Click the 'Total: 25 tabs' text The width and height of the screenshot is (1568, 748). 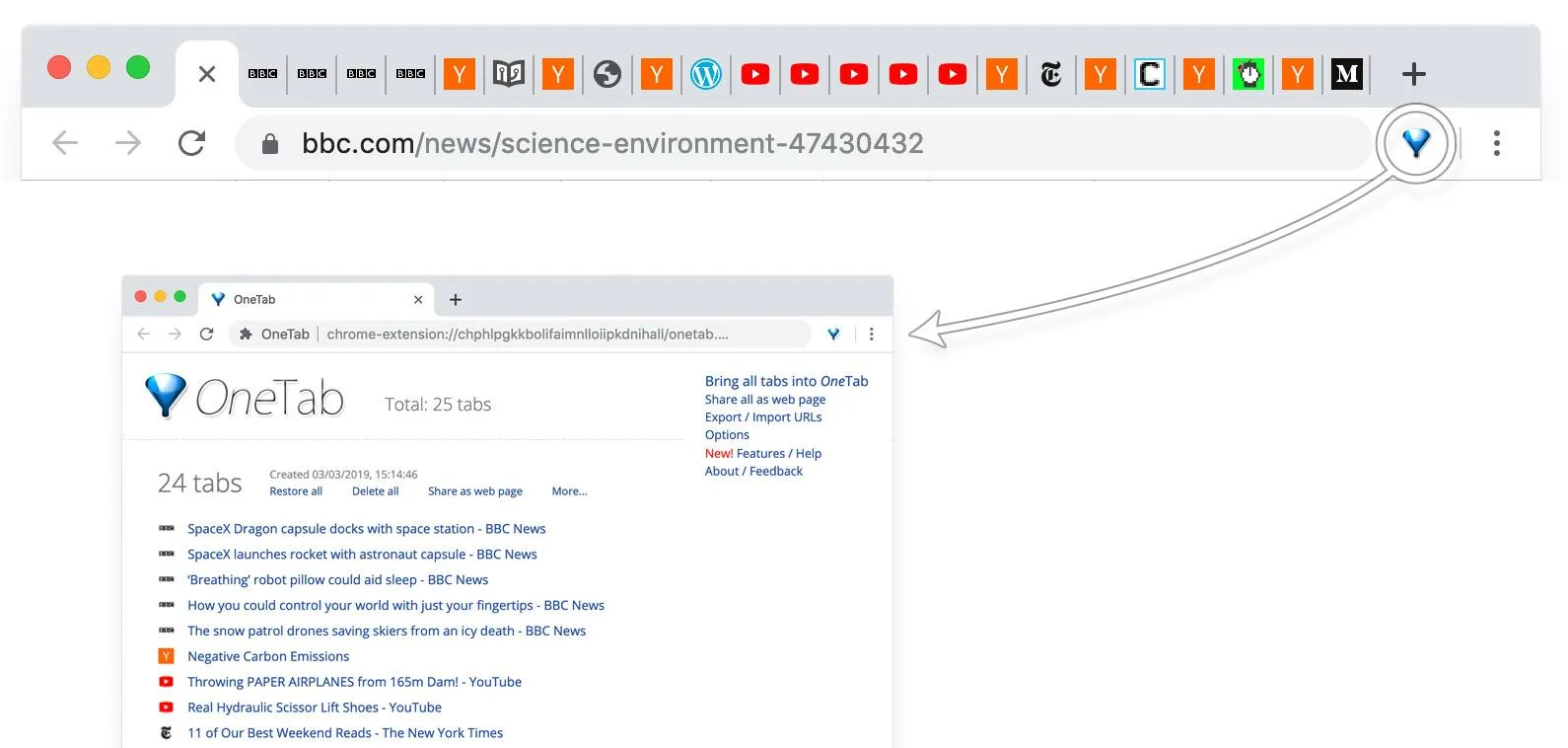point(438,405)
